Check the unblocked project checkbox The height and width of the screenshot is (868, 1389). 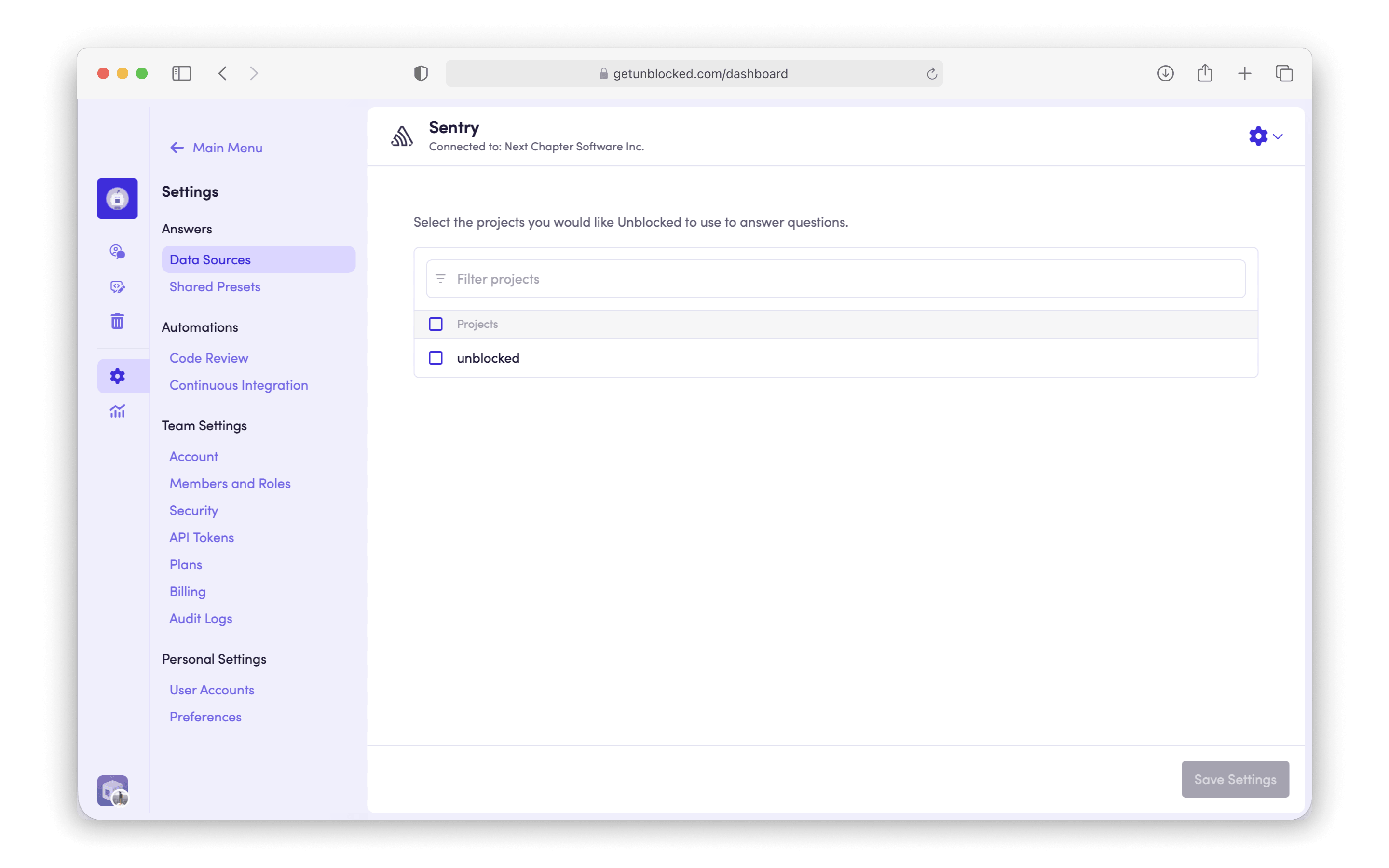[x=436, y=357]
